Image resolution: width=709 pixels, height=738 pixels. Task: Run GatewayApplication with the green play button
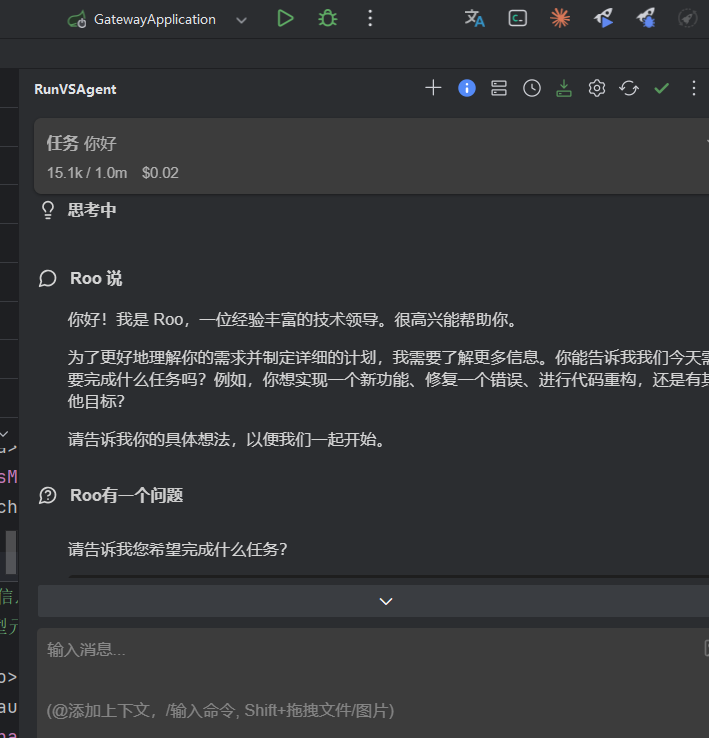pos(285,19)
